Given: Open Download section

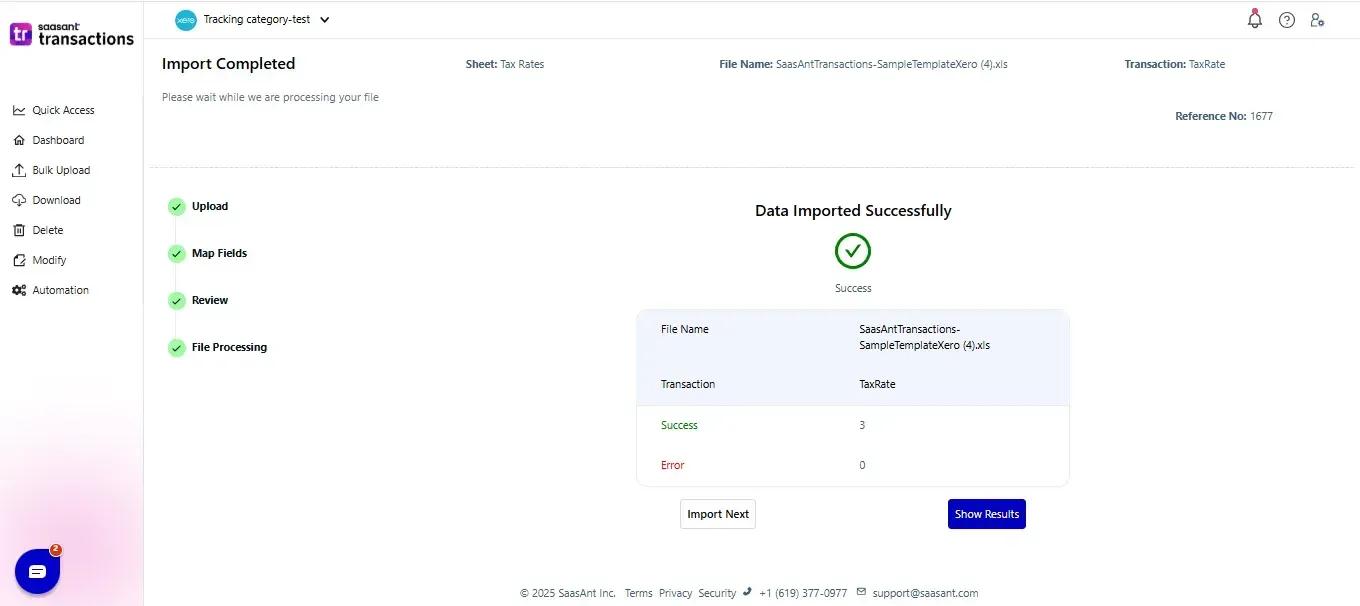Looking at the screenshot, I should click(x=56, y=200).
